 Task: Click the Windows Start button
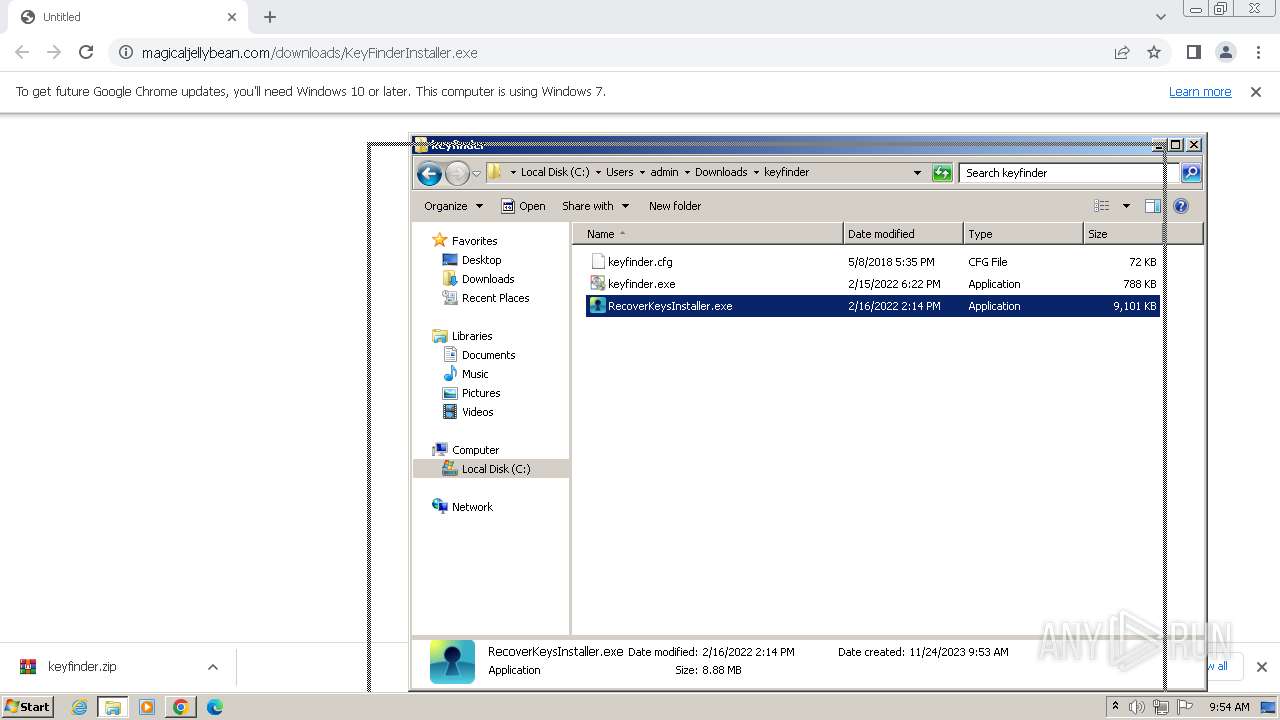28,706
